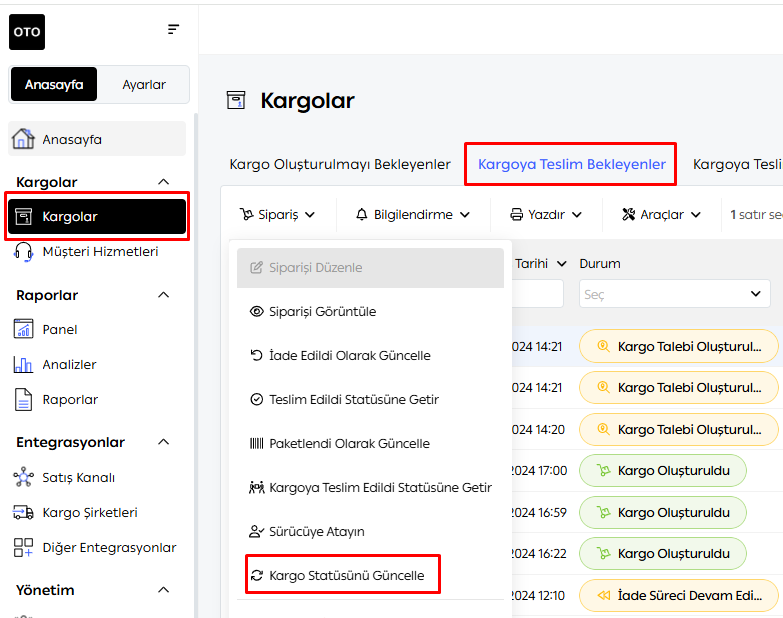Click the Panel chart icon
This screenshot has height=618, width=783.
click(x=23, y=329)
